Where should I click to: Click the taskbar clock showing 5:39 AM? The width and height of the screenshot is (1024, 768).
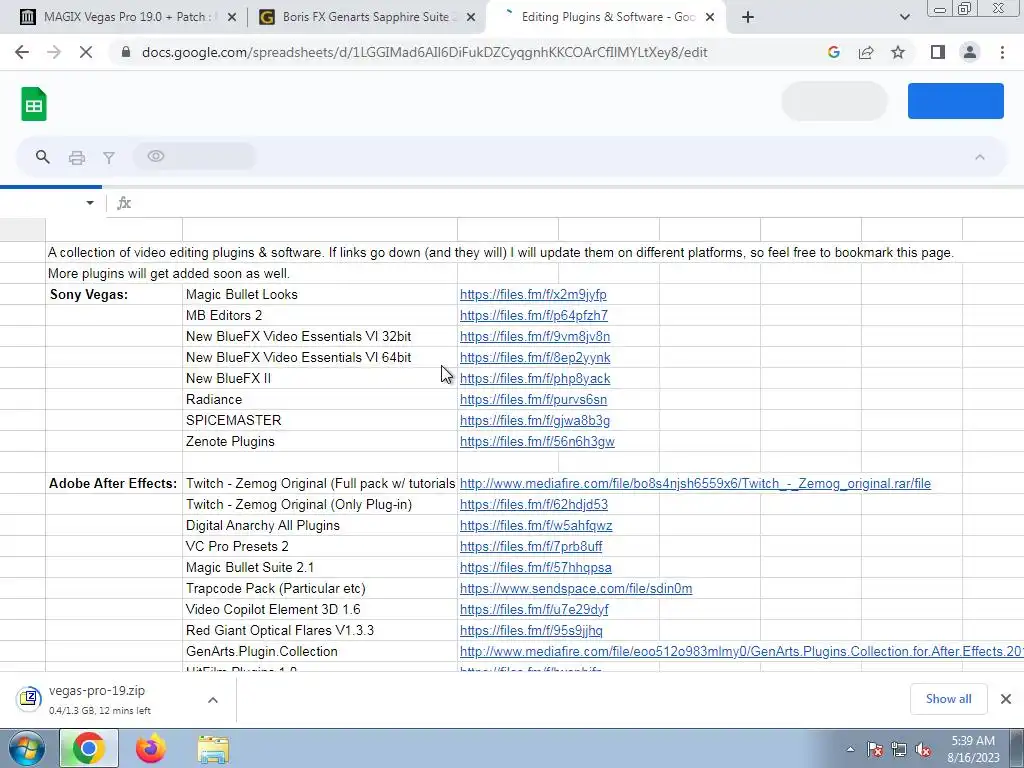(x=973, y=749)
